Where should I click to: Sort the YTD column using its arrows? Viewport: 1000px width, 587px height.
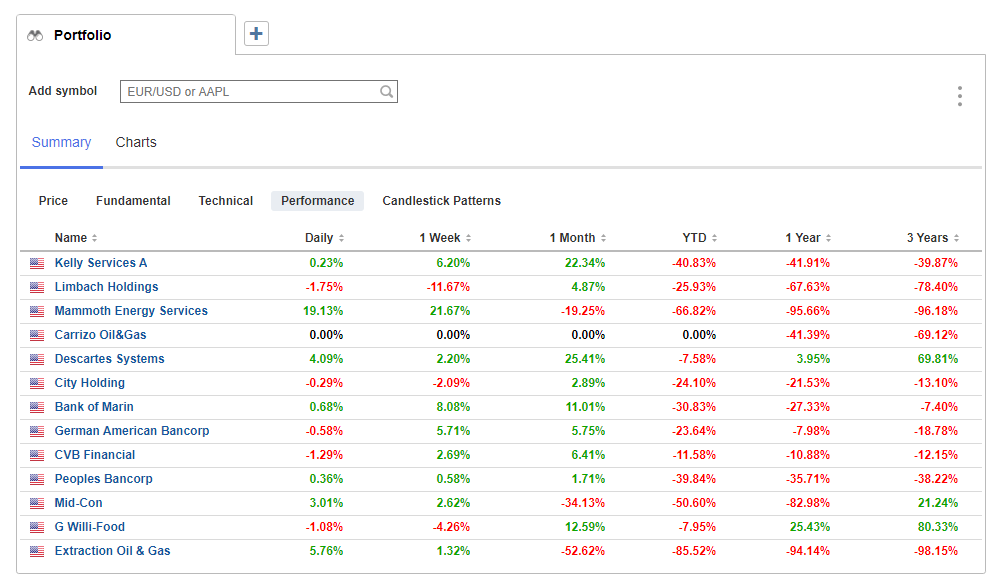pos(713,238)
